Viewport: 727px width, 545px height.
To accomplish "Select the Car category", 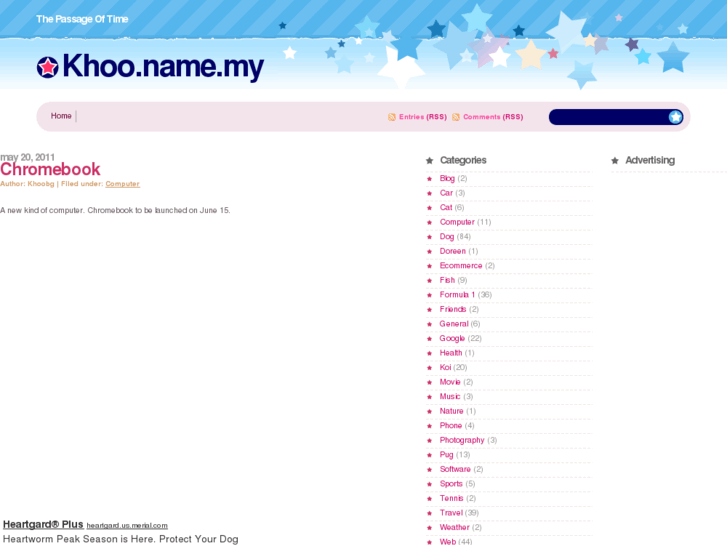I will [446, 193].
